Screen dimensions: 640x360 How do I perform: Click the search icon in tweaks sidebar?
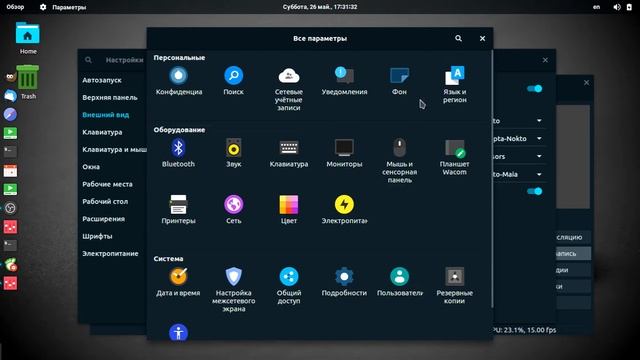(x=88, y=60)
